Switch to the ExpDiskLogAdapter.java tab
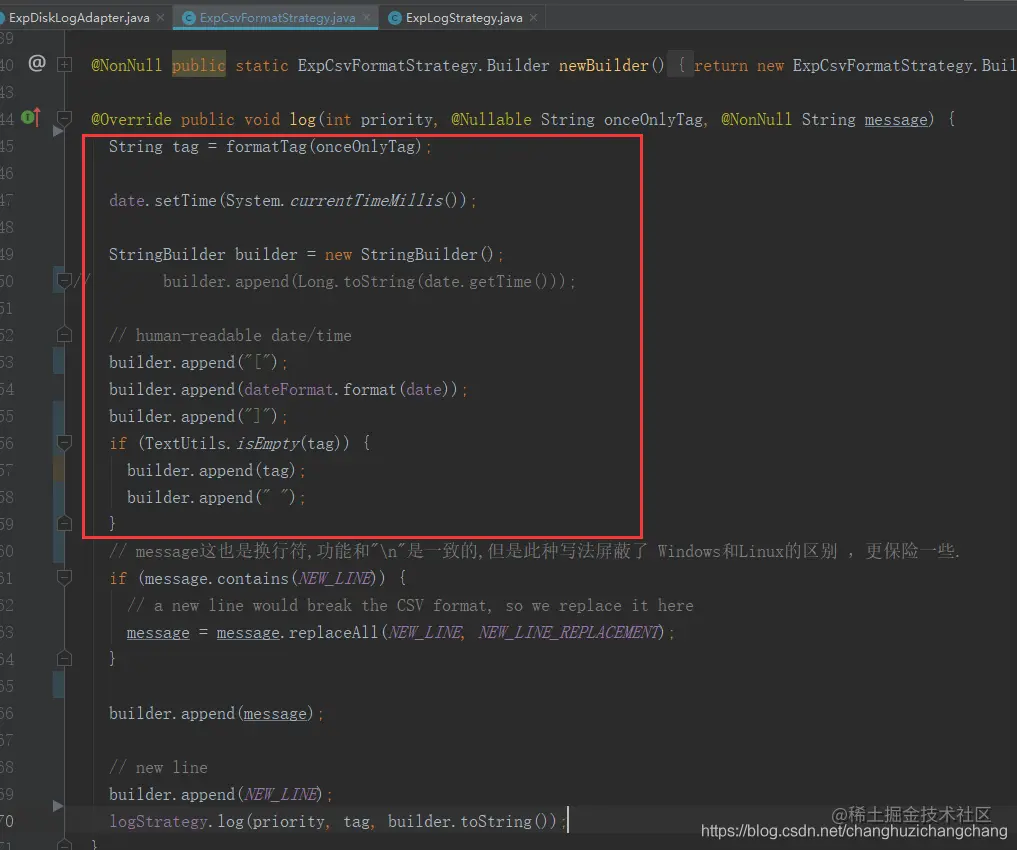 click(x=78, y=18)
